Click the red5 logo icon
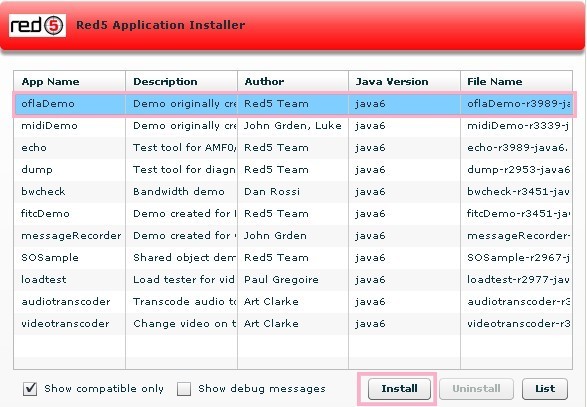Screen dimensions: 587x407 [x=37, y=25]
